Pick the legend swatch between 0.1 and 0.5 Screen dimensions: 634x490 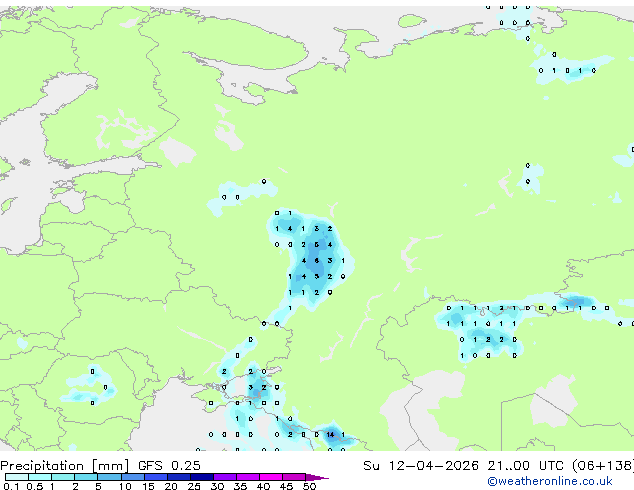click(17, 477)
